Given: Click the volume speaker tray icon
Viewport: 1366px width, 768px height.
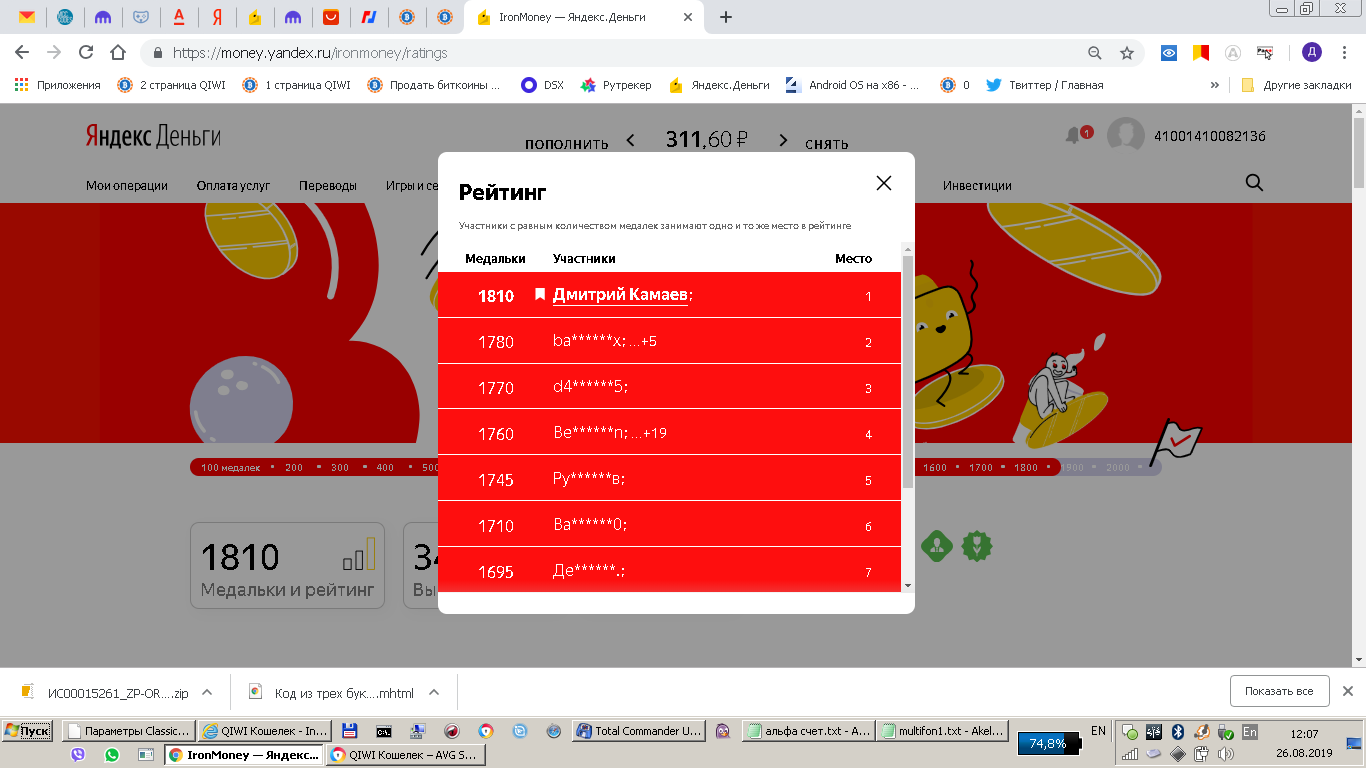Looking at the screenshot, I should [x=1226, y=754].
